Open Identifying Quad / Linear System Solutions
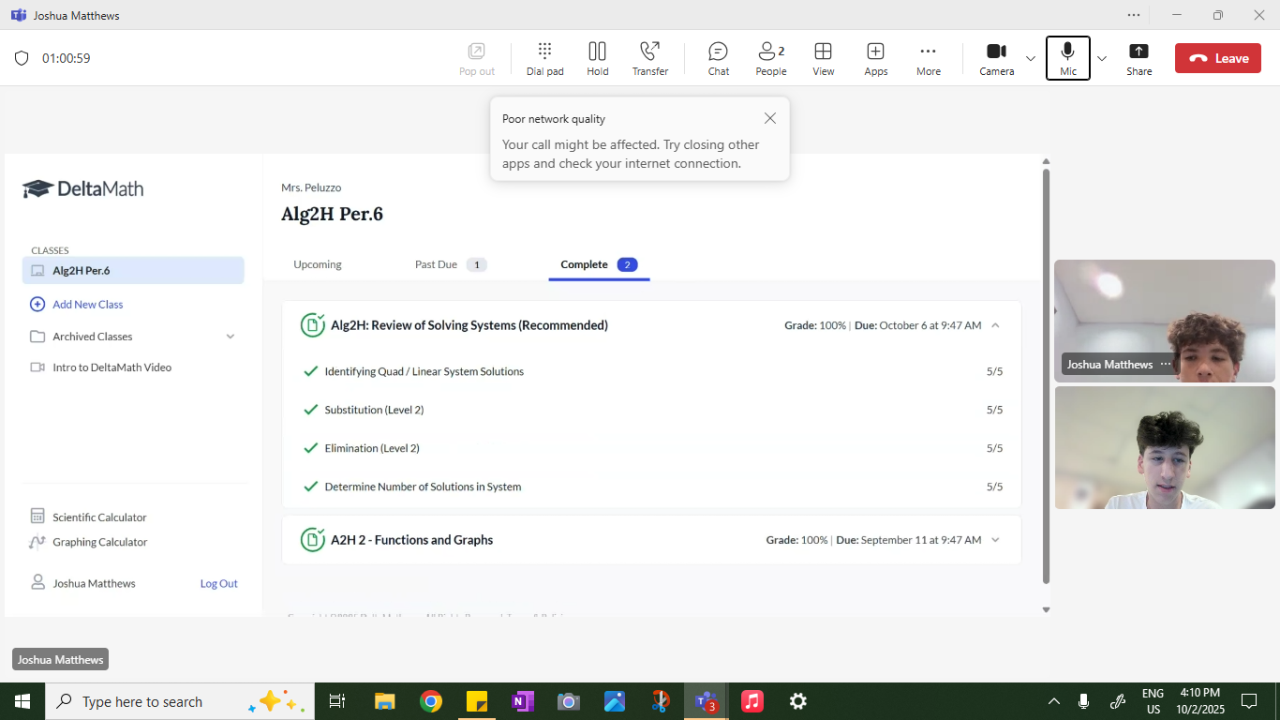This screenshot has width=1280, height=720. point(424,371)
